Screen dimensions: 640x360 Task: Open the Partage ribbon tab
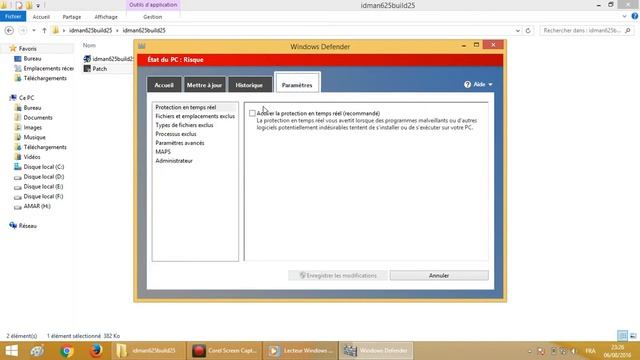point(72,17)
